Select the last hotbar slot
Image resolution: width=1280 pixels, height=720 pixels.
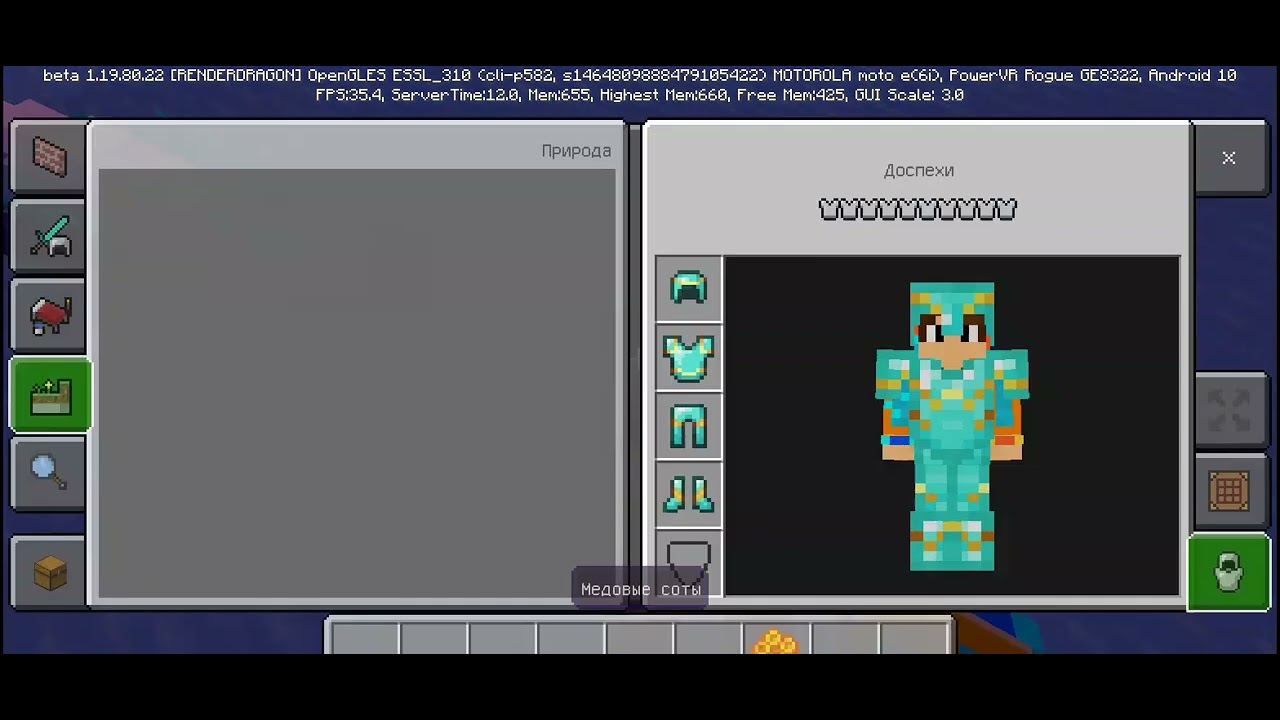[914, 640]
